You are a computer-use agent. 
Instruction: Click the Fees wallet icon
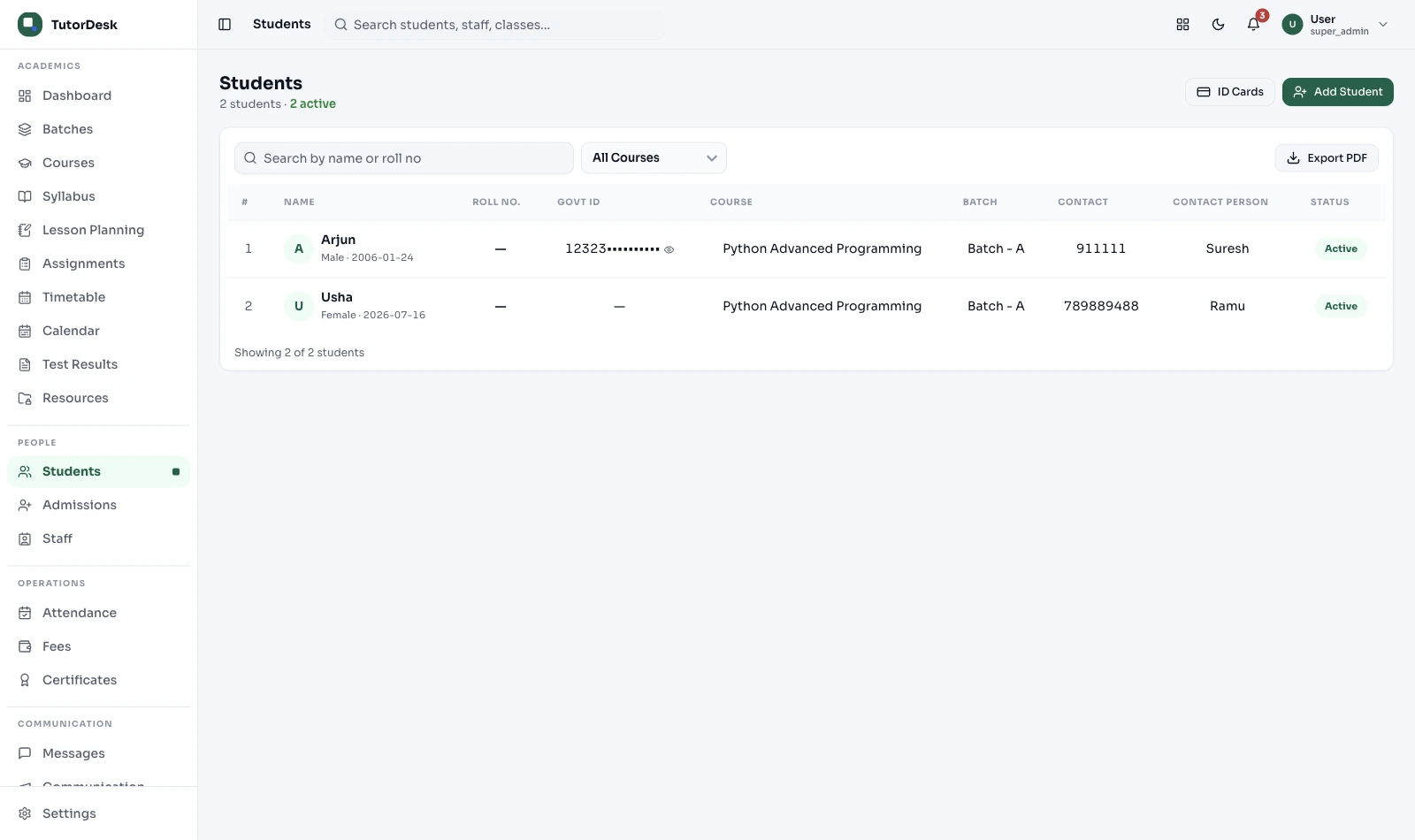pyautogui.click(x=25, y=646)
